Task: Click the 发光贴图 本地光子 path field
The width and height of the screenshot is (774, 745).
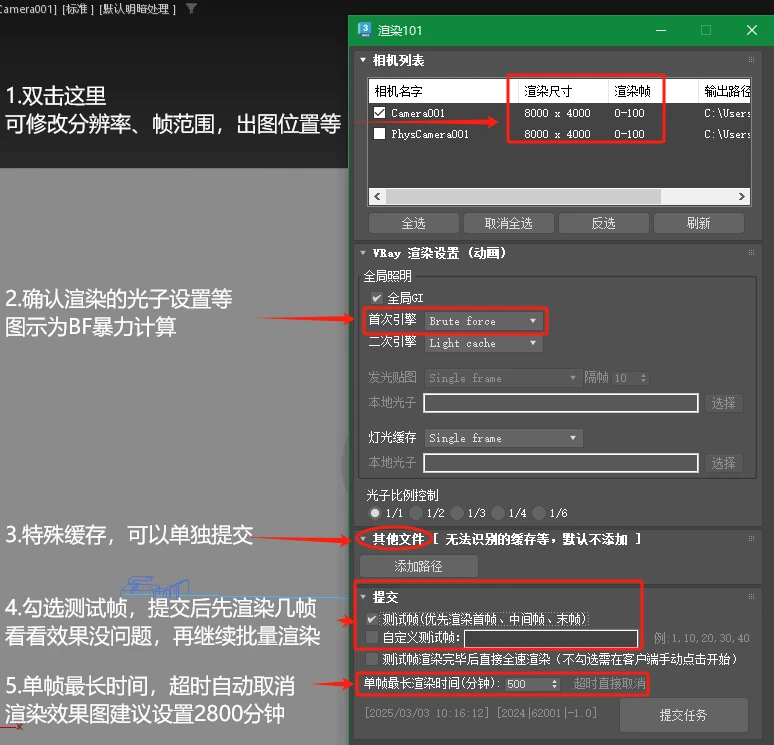Action: pos(561,403)
